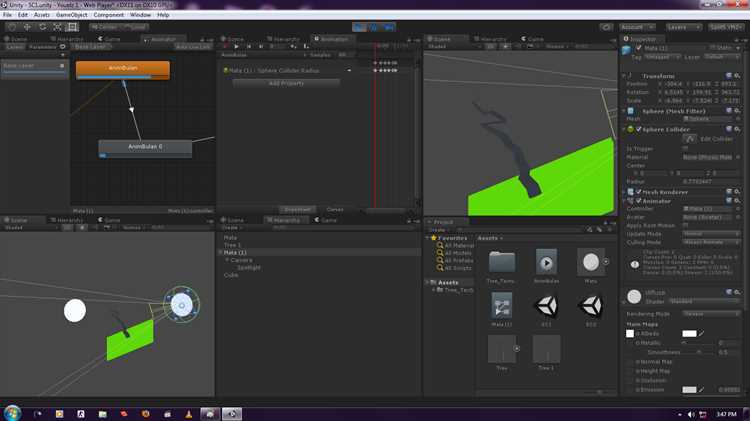Click the Emission color swatch
Viewport: 750px width, 421px height.
pos(689,390)
